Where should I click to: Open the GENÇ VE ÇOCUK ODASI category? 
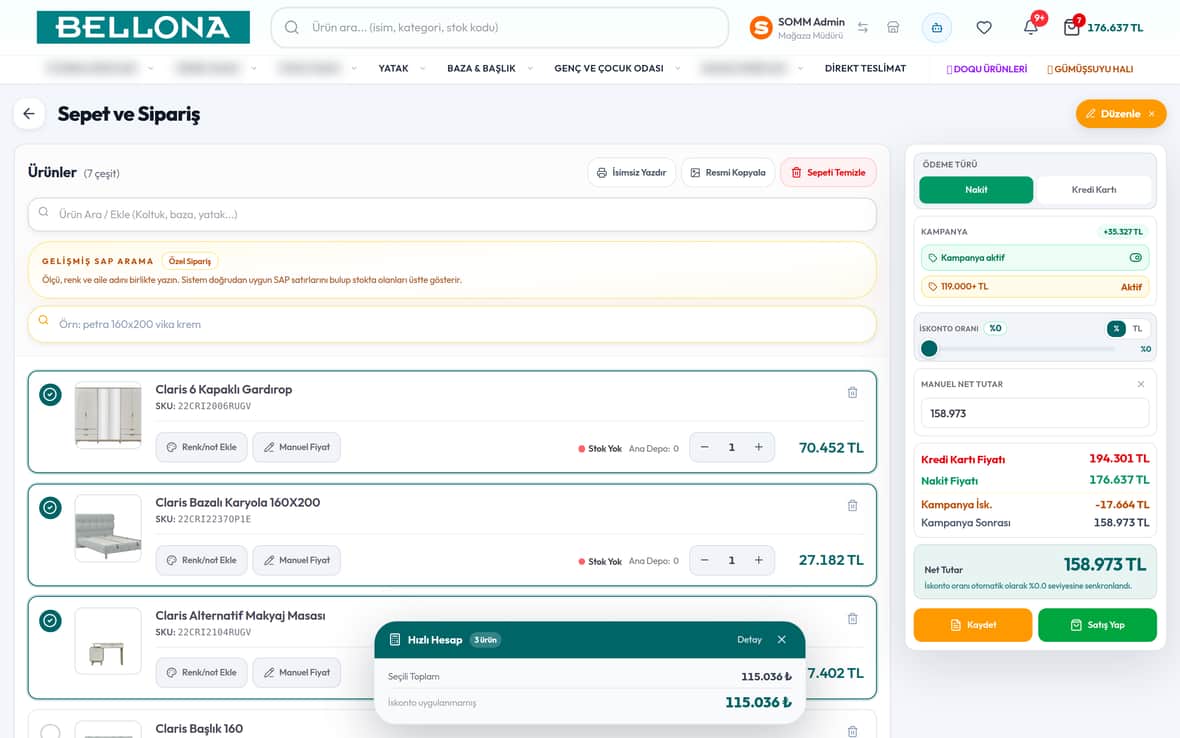coord(609,68)
